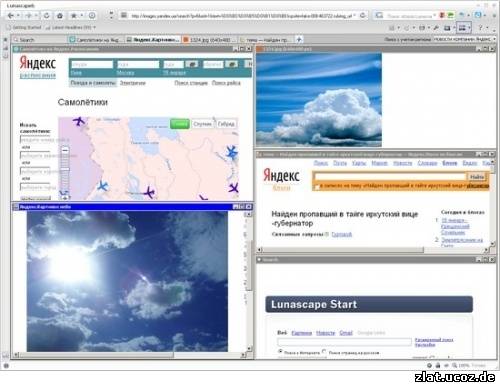Add a new tab with the plus icon
Viewport: 500px width, 387px height.
coord(299,39)
